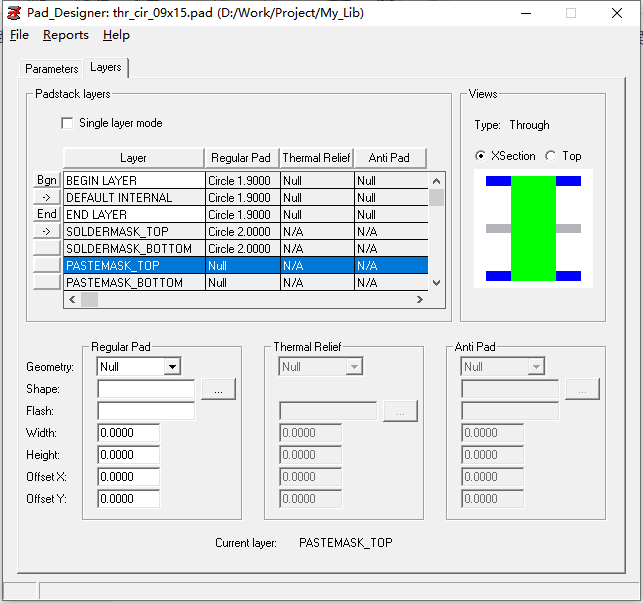643x603 pixels.
Task: Click the Regular Pad Flash text field
Action: pos(146,411)
